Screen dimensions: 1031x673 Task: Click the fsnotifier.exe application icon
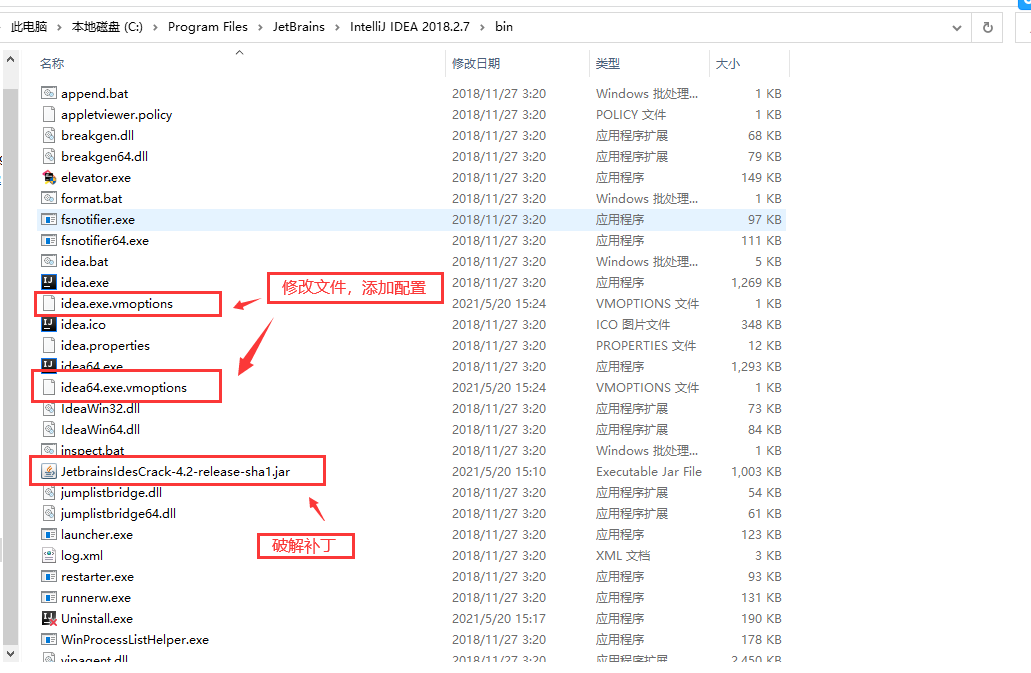pyautogui.click(x=49, y=220)
